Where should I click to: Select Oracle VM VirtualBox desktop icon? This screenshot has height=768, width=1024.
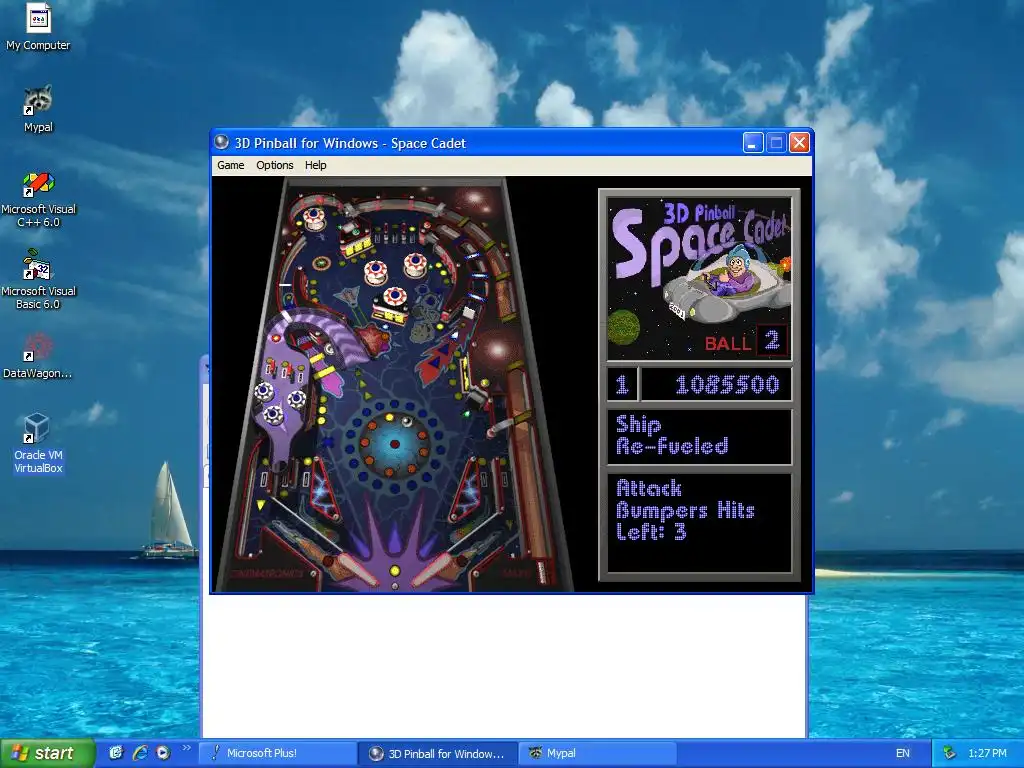pyautogui.click(x=38, y=443)
